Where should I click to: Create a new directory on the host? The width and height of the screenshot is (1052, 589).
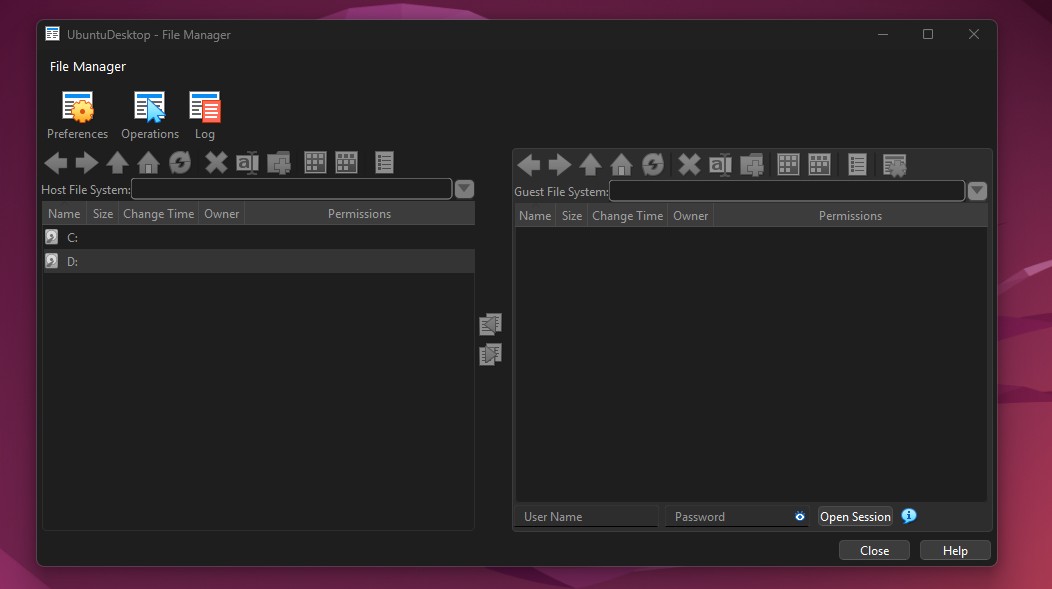coord(278,162)
